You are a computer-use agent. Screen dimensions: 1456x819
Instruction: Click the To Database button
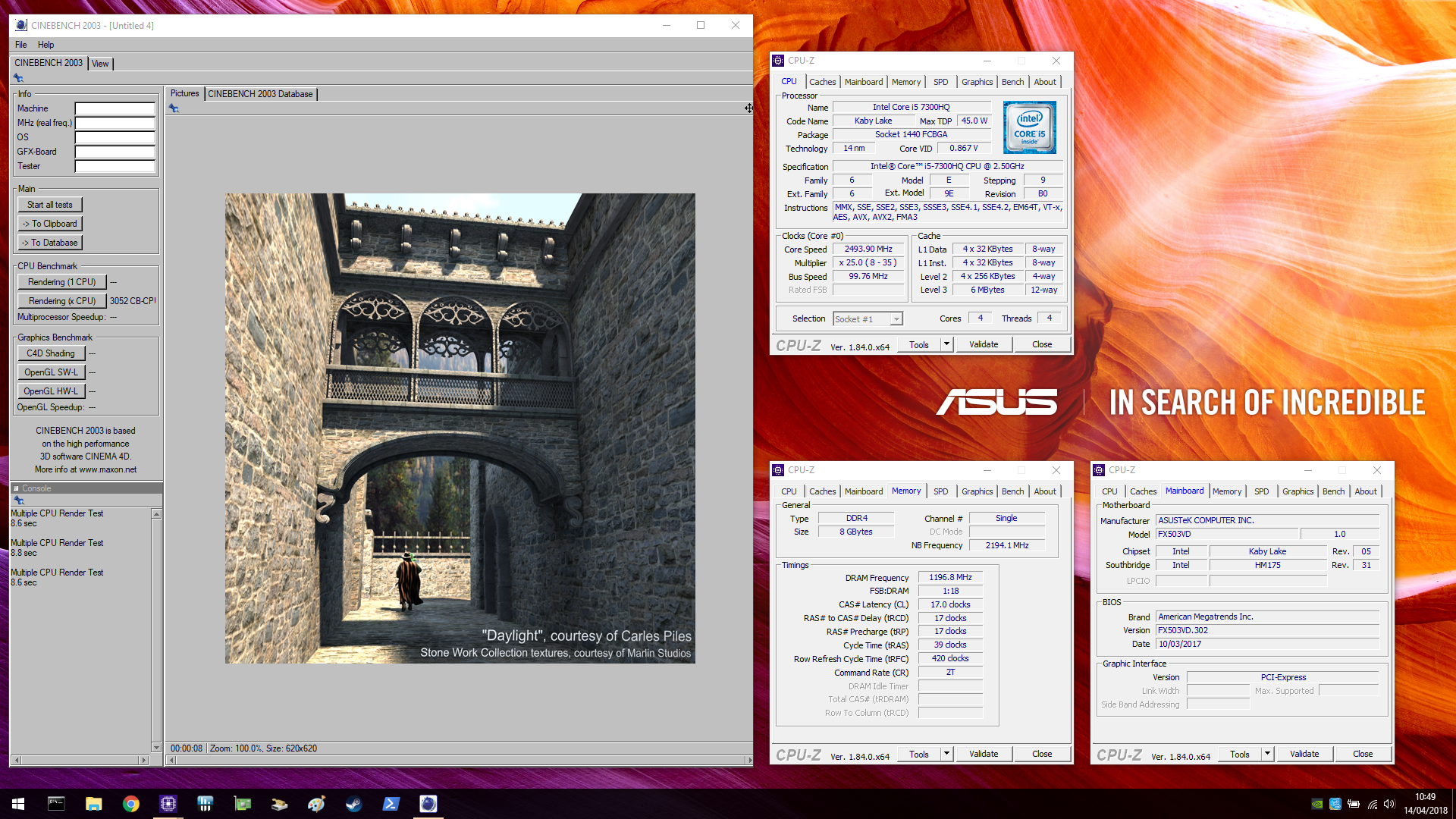(x=50, y=243)
